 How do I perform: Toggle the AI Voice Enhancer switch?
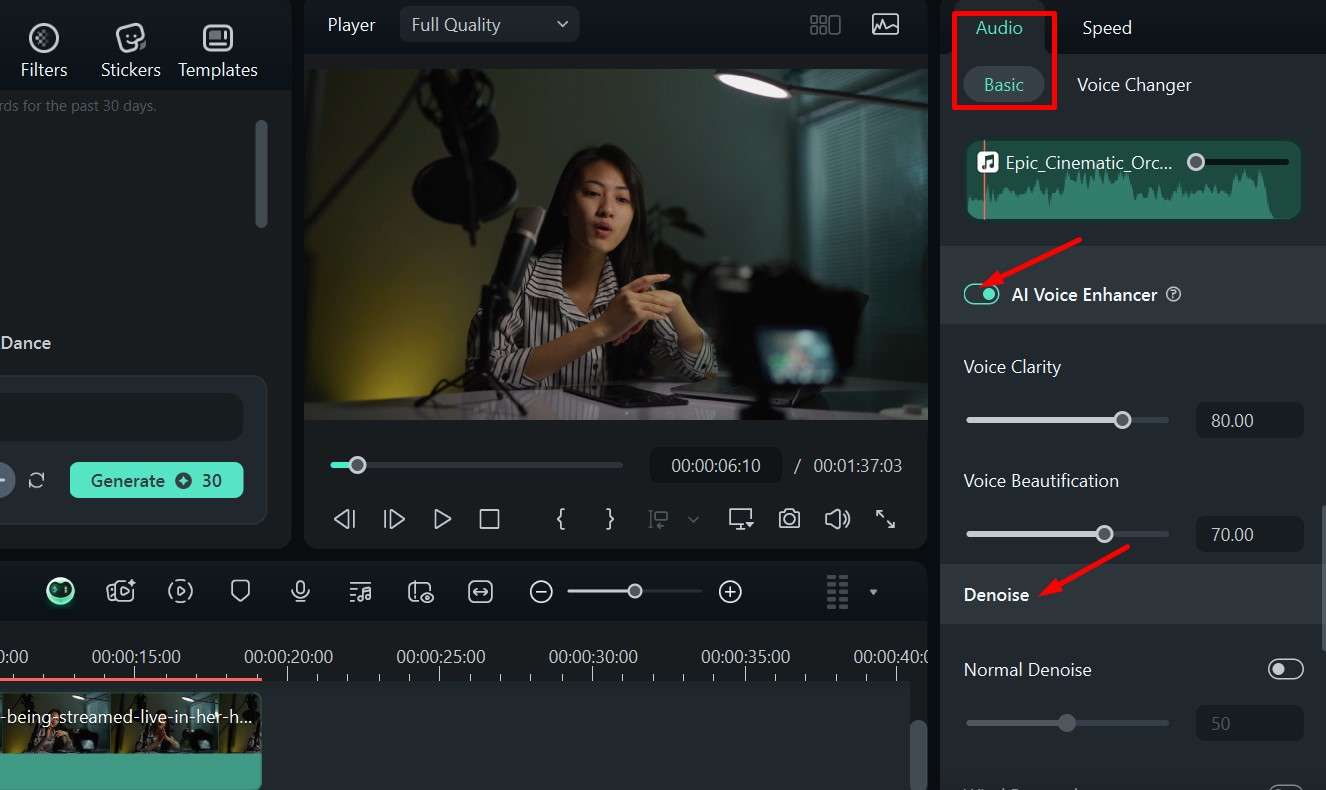981,294
